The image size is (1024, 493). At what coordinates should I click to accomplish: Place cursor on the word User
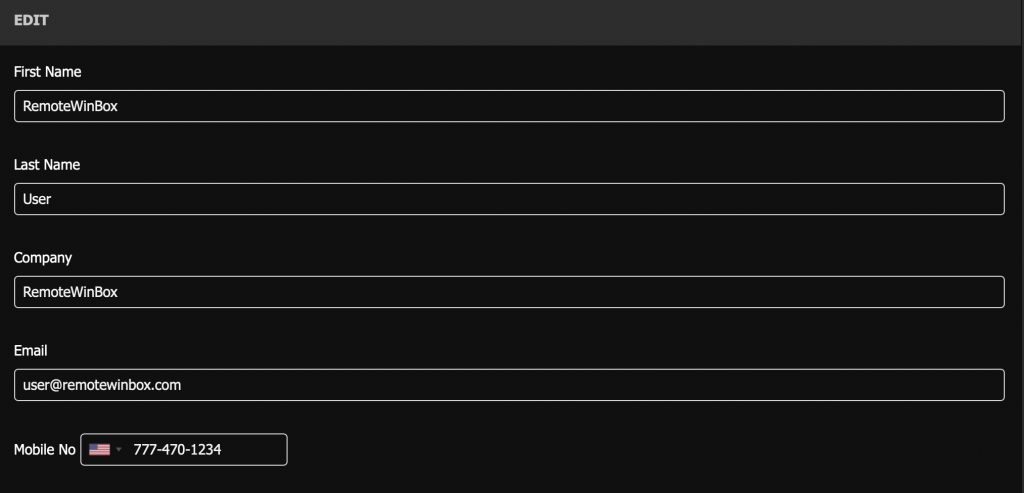[37, 199]
